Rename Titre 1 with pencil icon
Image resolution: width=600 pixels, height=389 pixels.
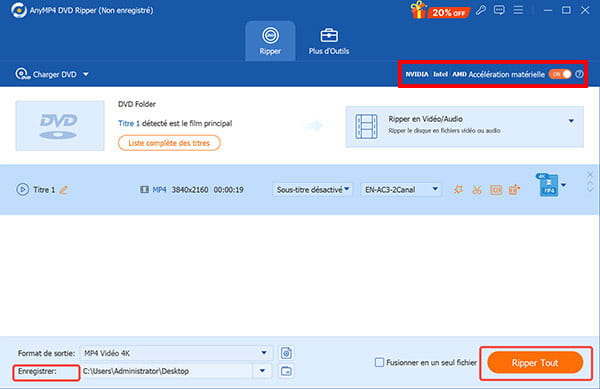[x=64, y=190]
